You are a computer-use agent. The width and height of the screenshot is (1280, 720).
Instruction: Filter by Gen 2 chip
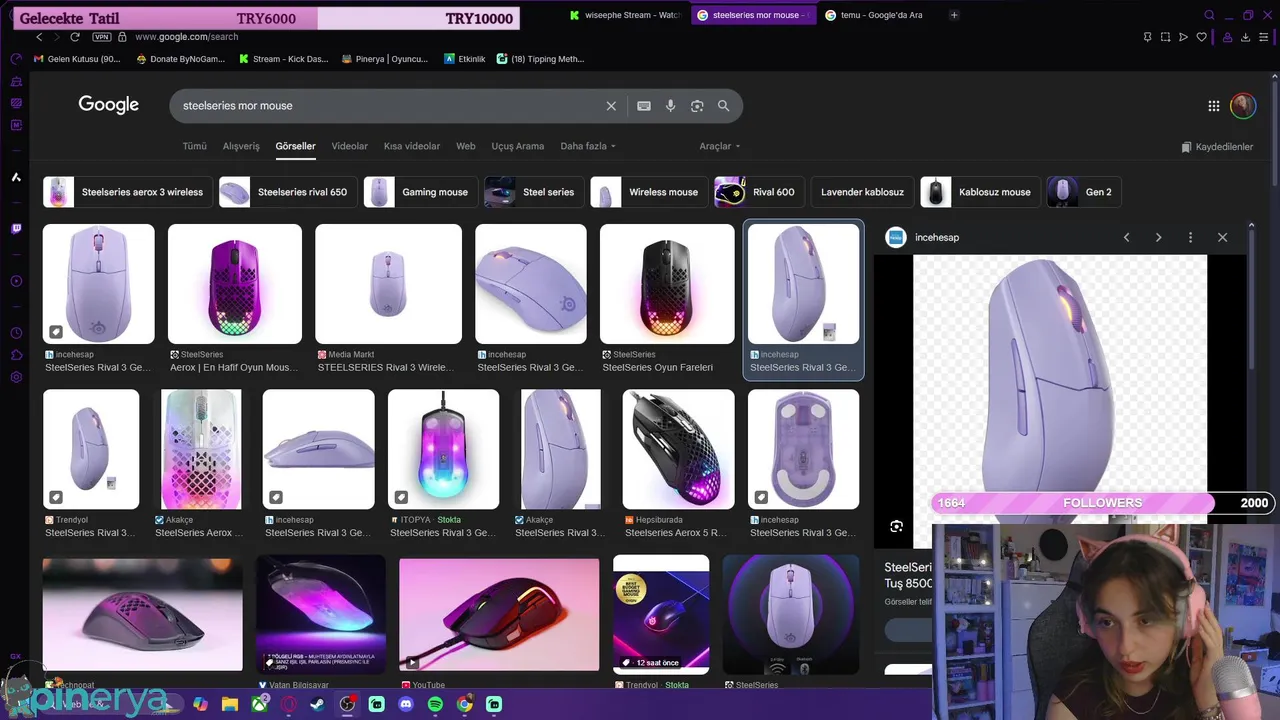tap(1083, 192)
